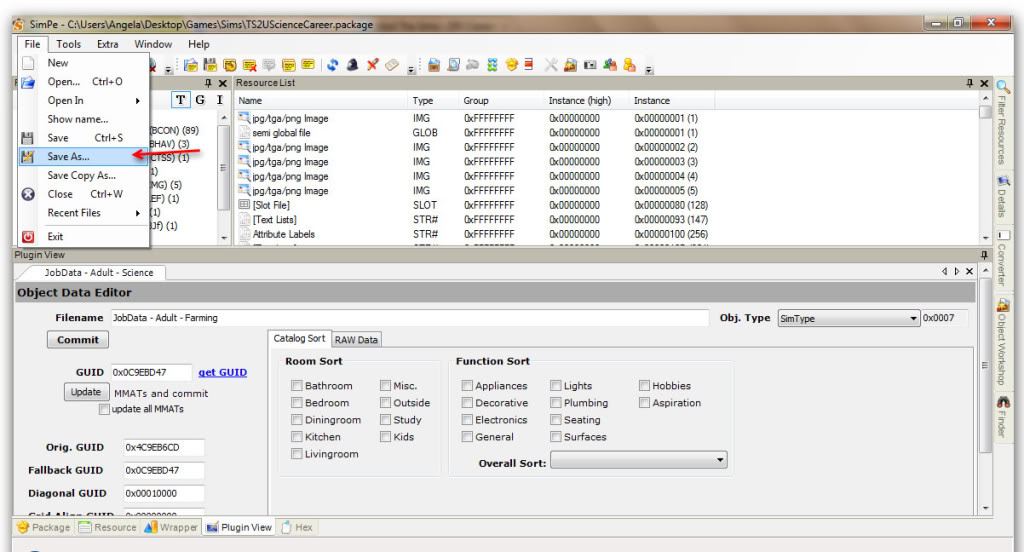Image resolution: width=1024 pixels, height=552 pixels.
Task: Check the Plumbing checkbox
Action: [x=556, y=402]
